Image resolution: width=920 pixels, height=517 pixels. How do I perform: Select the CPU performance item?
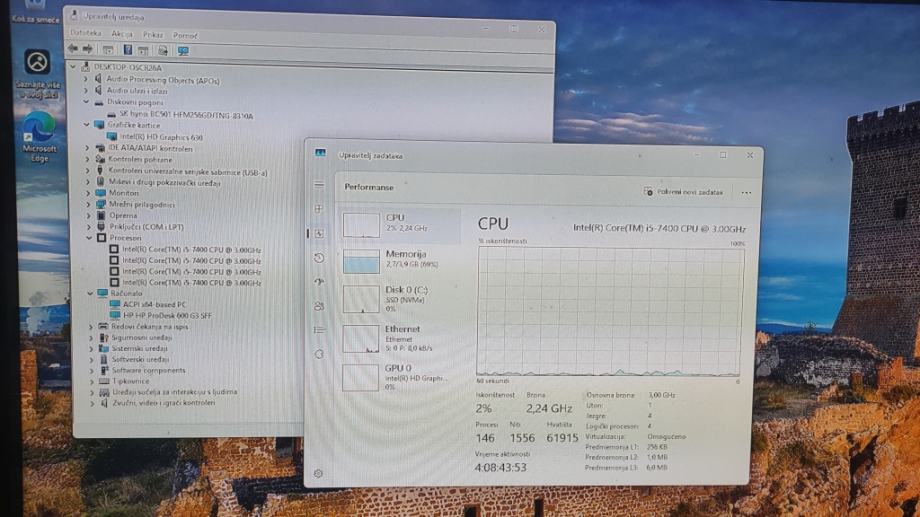(401, 225)
